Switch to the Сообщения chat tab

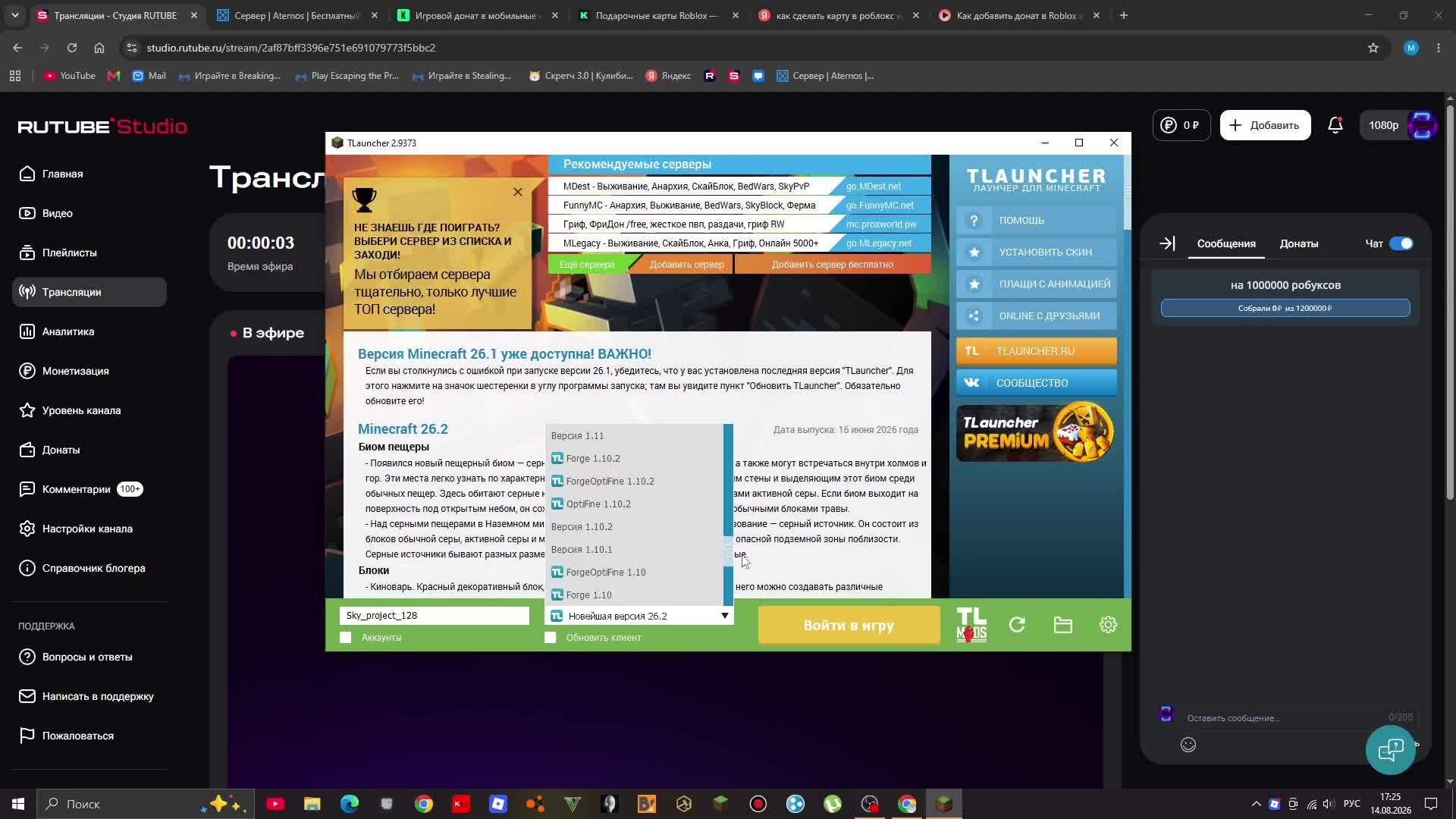tap(1226, 243)
